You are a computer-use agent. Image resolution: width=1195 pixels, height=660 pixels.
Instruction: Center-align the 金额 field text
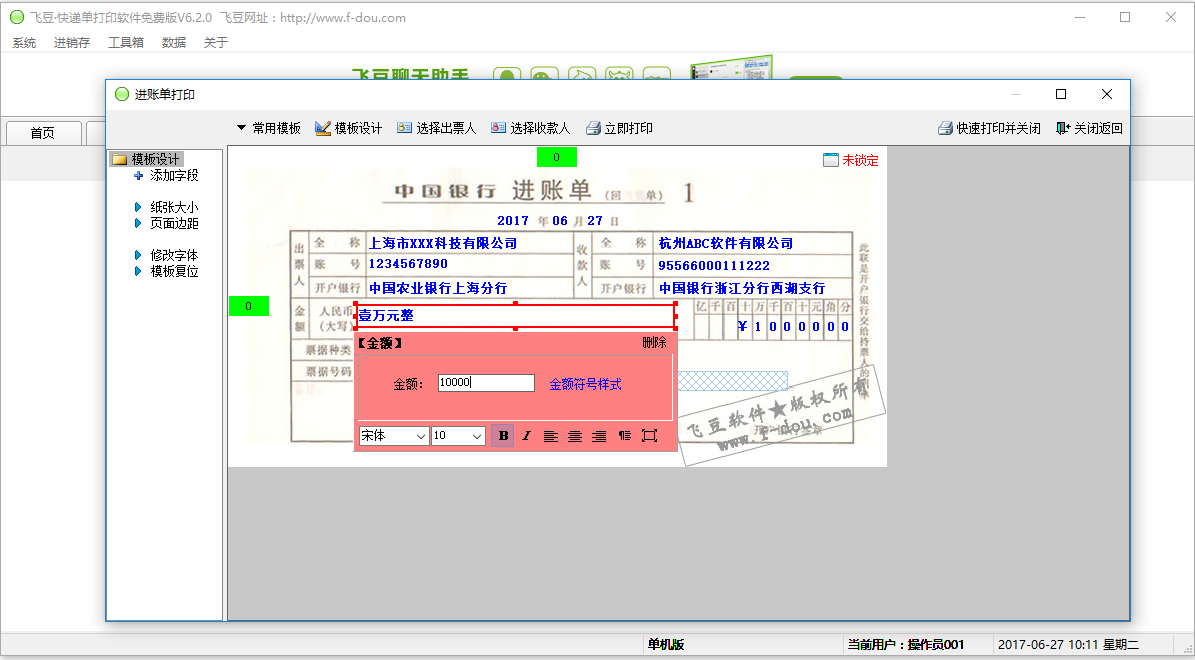[575, 436]
